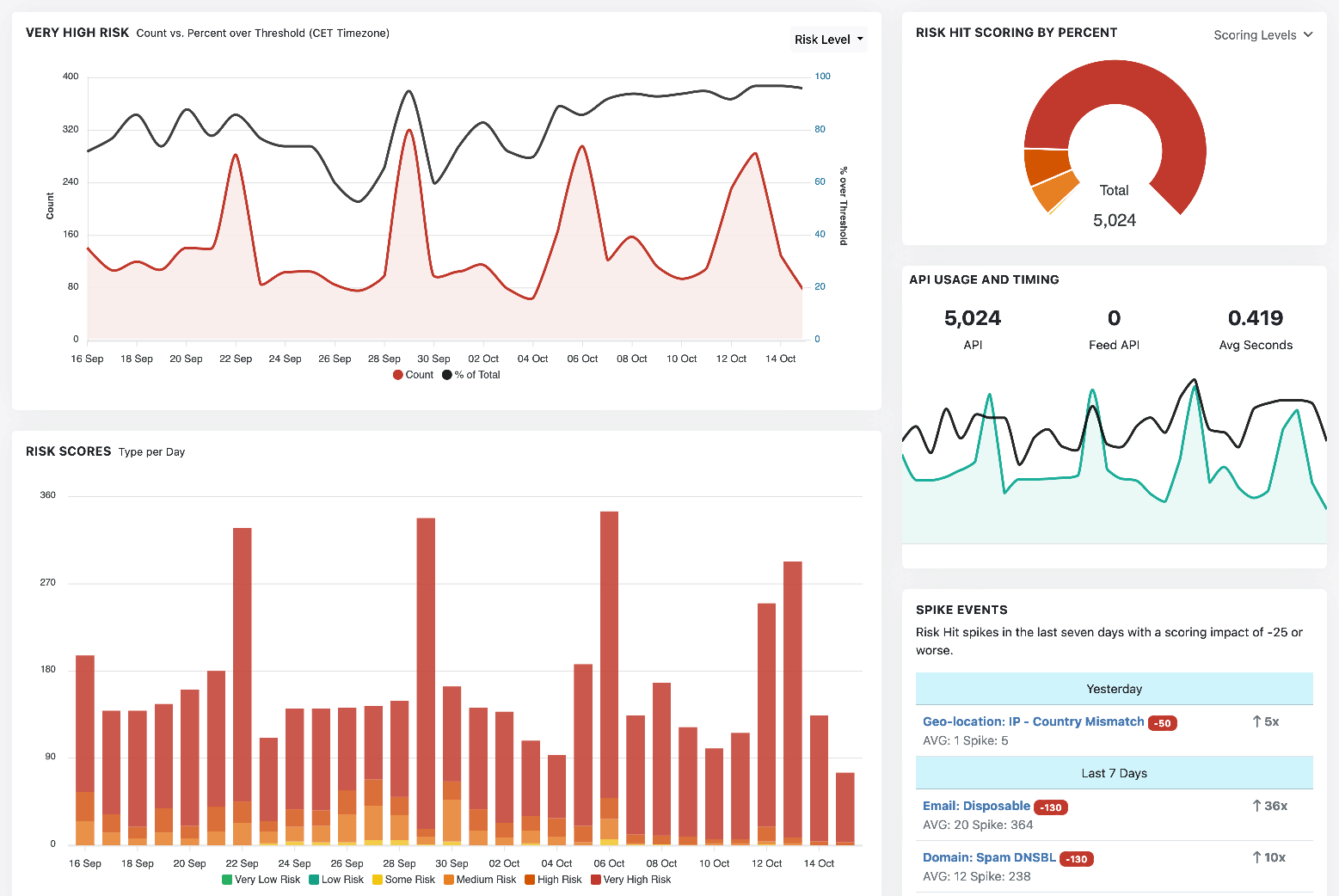Toggle the % of Total legend series
Viewport: 1339px width, 896px height.
[471, 375]
